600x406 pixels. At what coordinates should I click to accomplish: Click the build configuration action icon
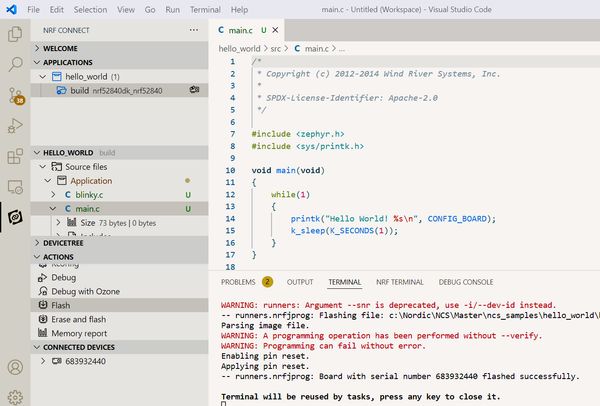194,90
